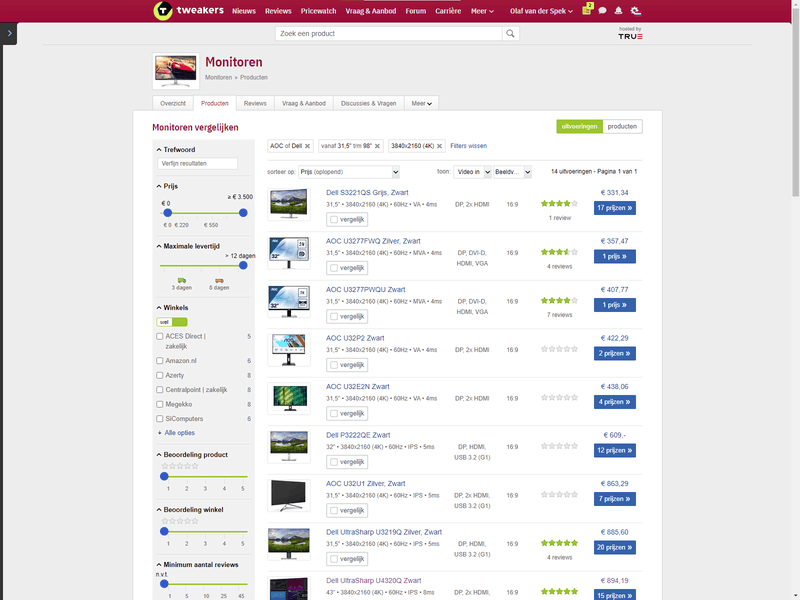Open Pricewatch in the top navigation
The width and height of the screenshot is (800, 600).
click(318, 11)
